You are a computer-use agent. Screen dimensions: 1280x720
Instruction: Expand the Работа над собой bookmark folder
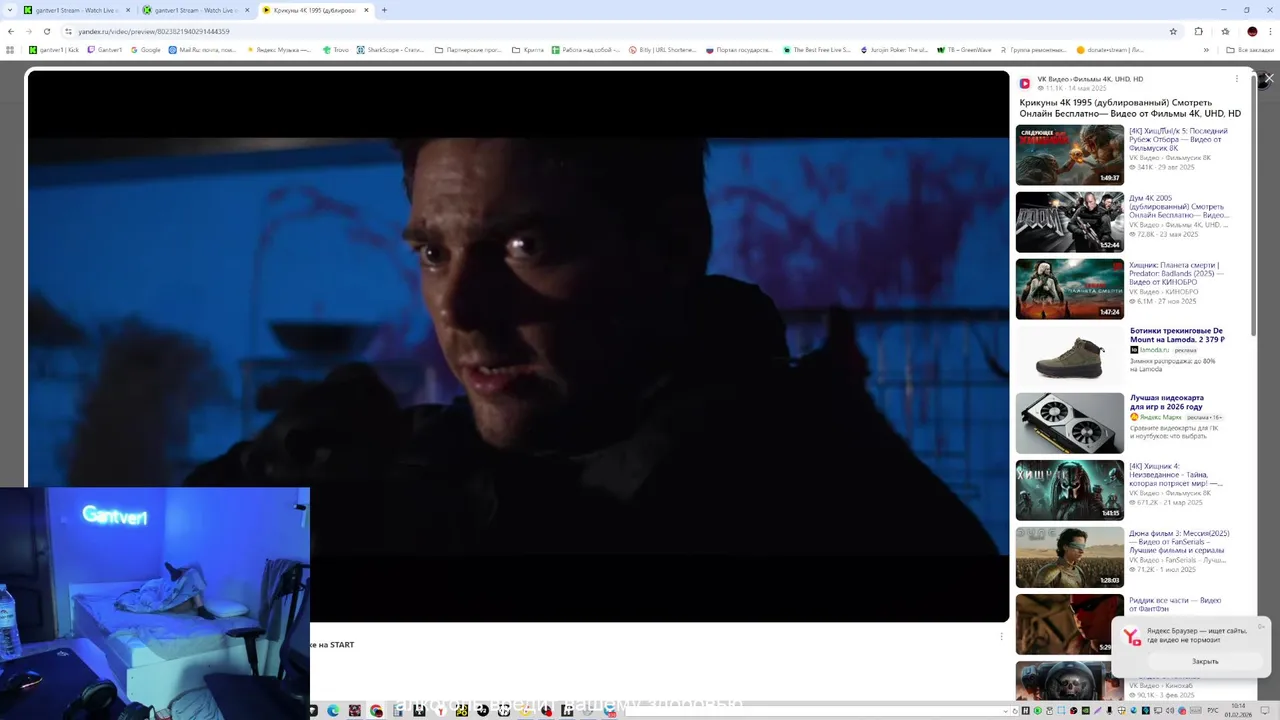click(586, 49)
